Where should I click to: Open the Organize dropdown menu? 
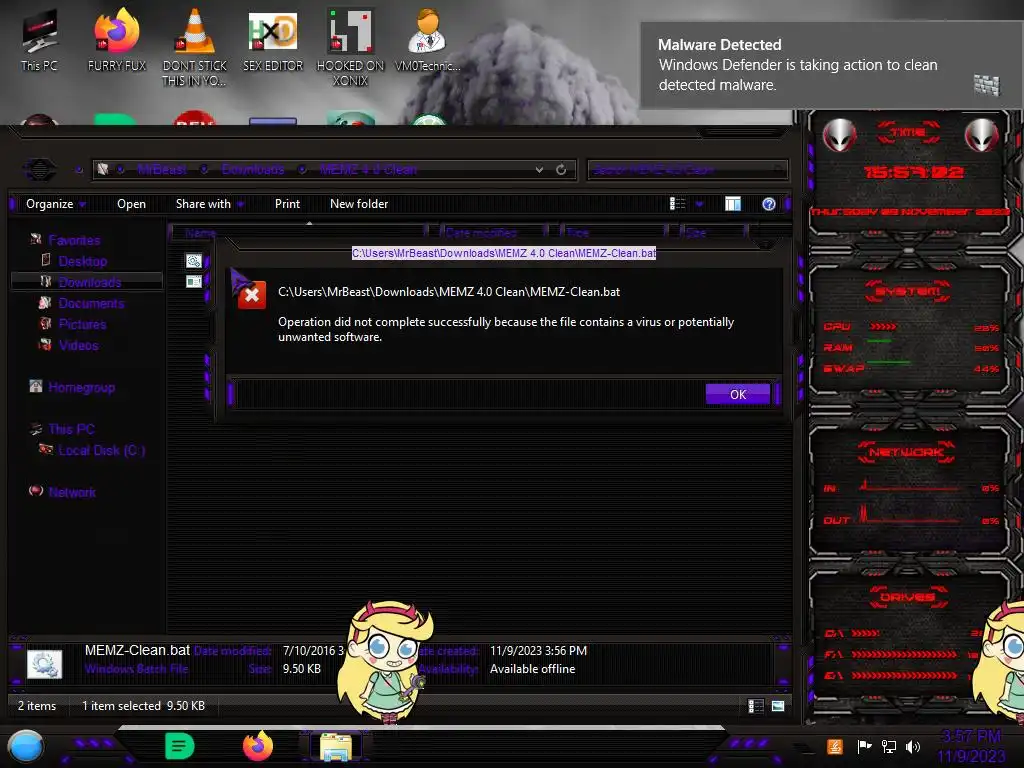pos(55,204)
